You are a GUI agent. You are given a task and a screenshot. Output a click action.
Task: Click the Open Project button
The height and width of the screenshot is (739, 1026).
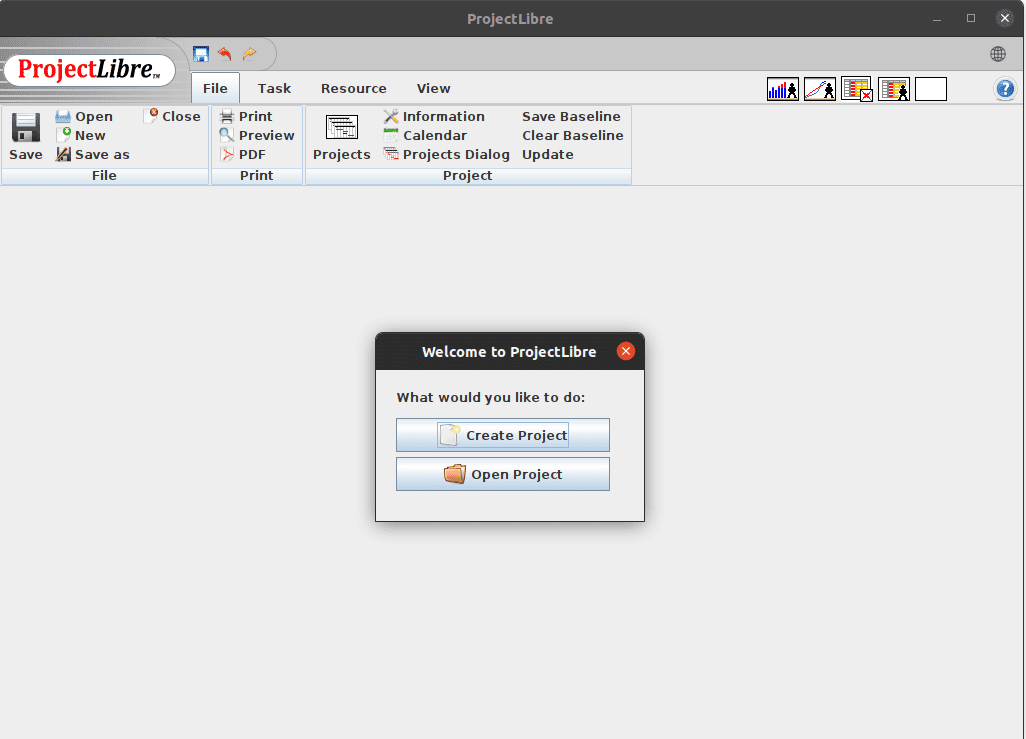click(x=503, y=474)
